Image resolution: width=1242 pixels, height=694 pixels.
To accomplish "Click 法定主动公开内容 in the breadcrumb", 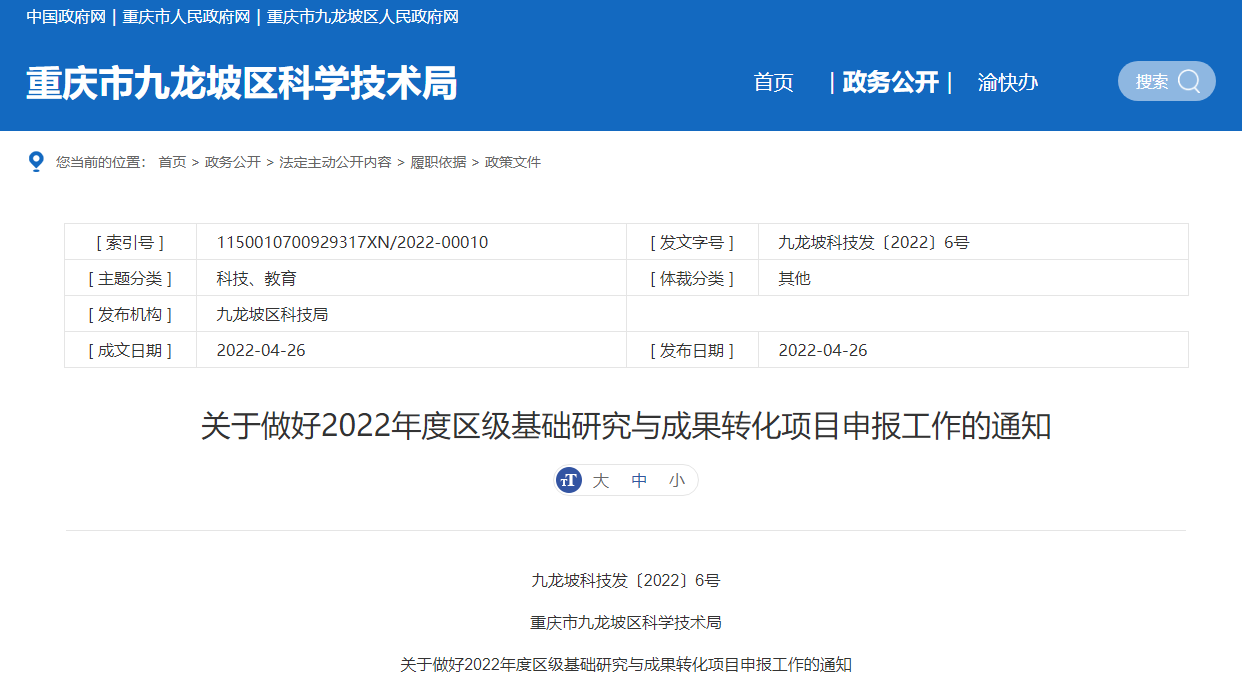I will click(335, 162).
